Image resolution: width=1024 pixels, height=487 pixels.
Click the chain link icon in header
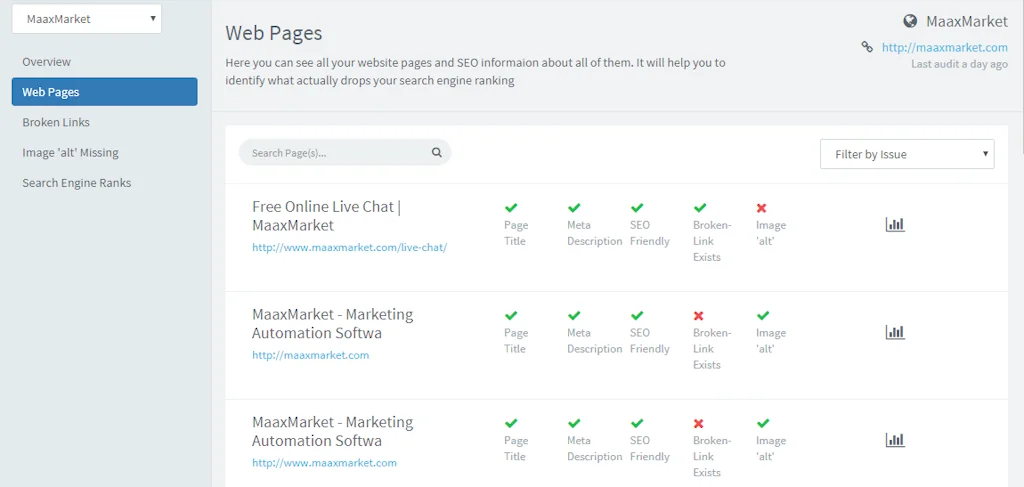(x=867, y=47)
